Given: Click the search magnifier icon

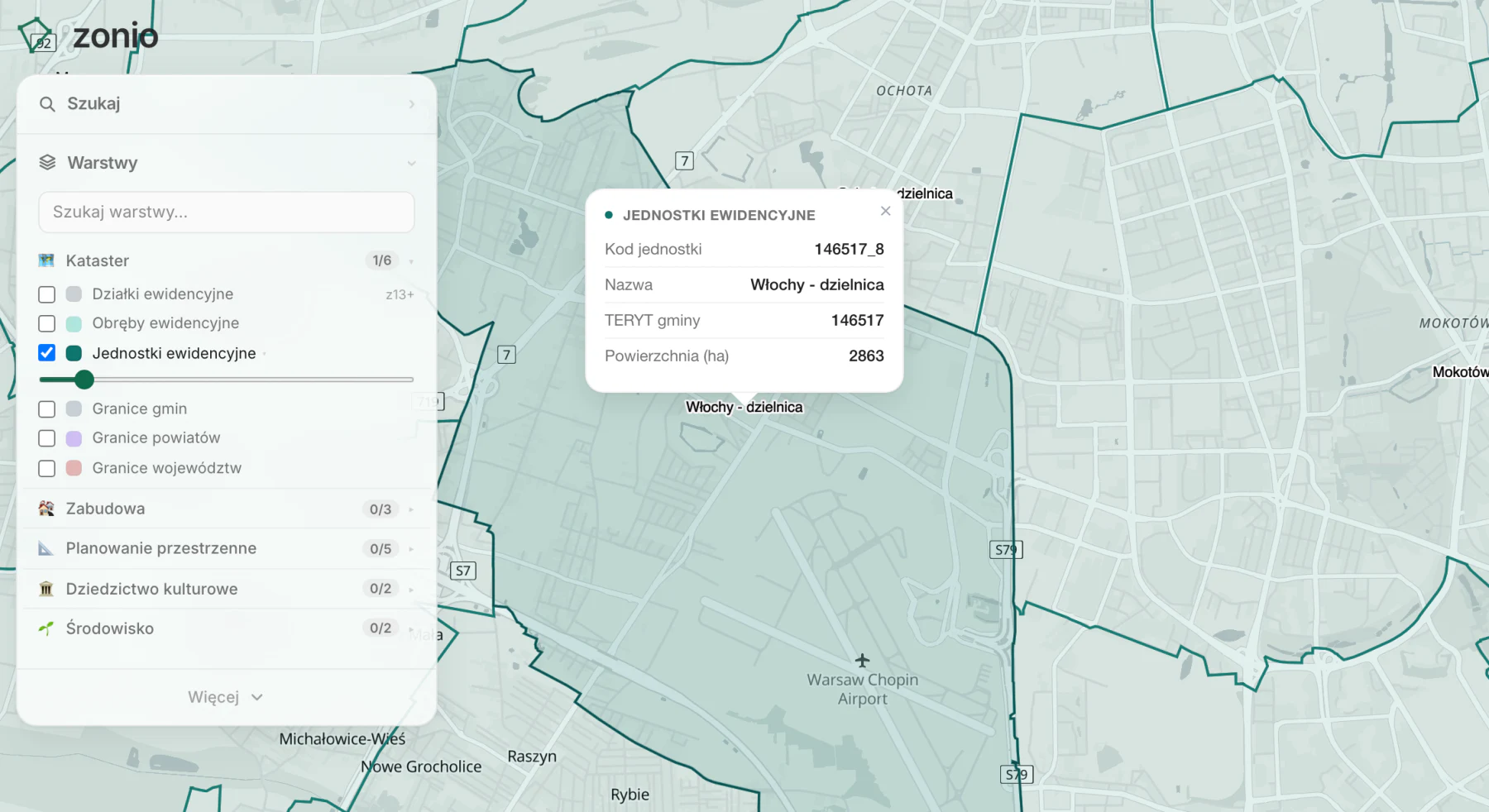Looking at the screenshot, I should 47,104.
